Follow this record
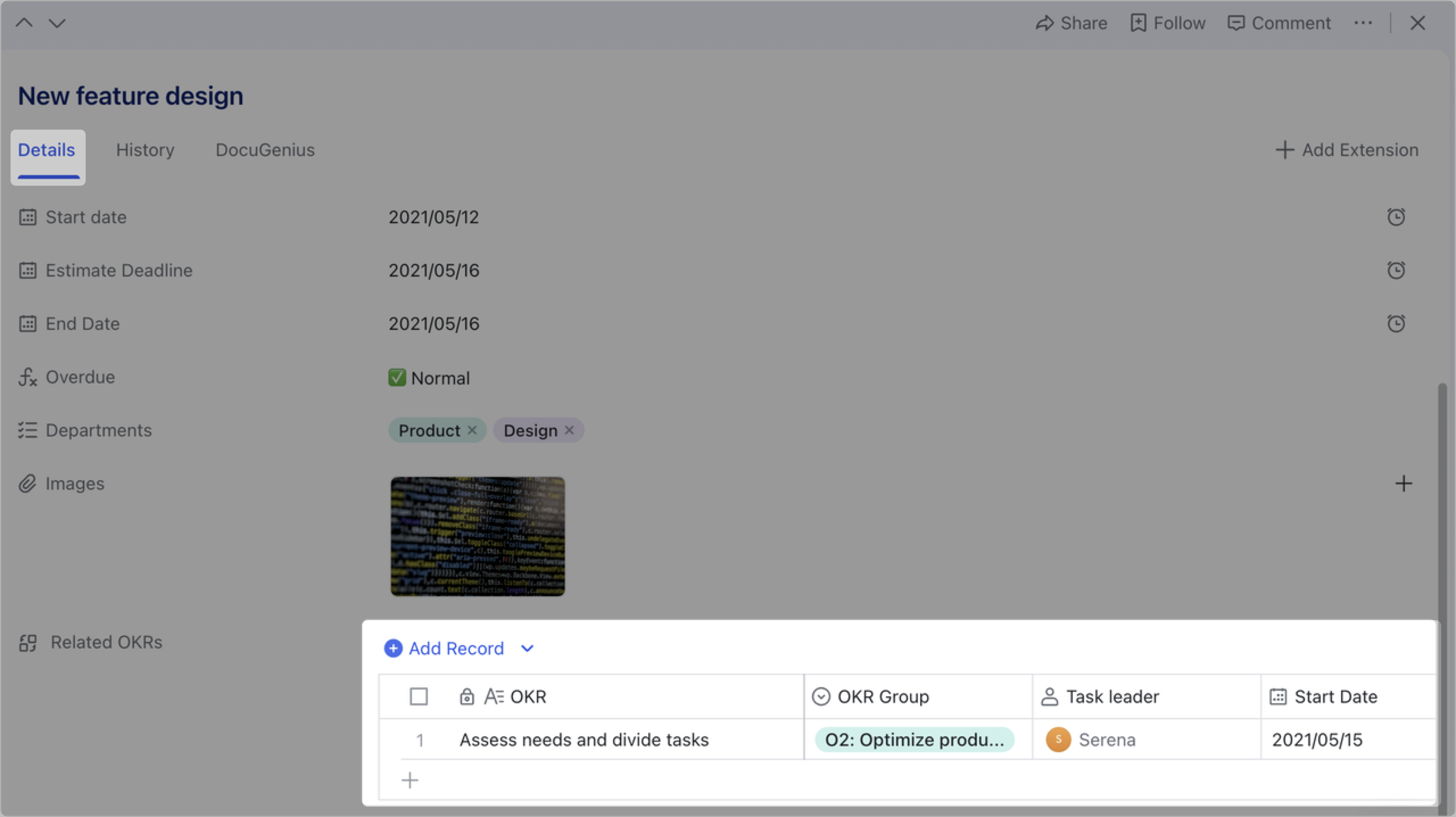1456x817 pixels. 1168,23
